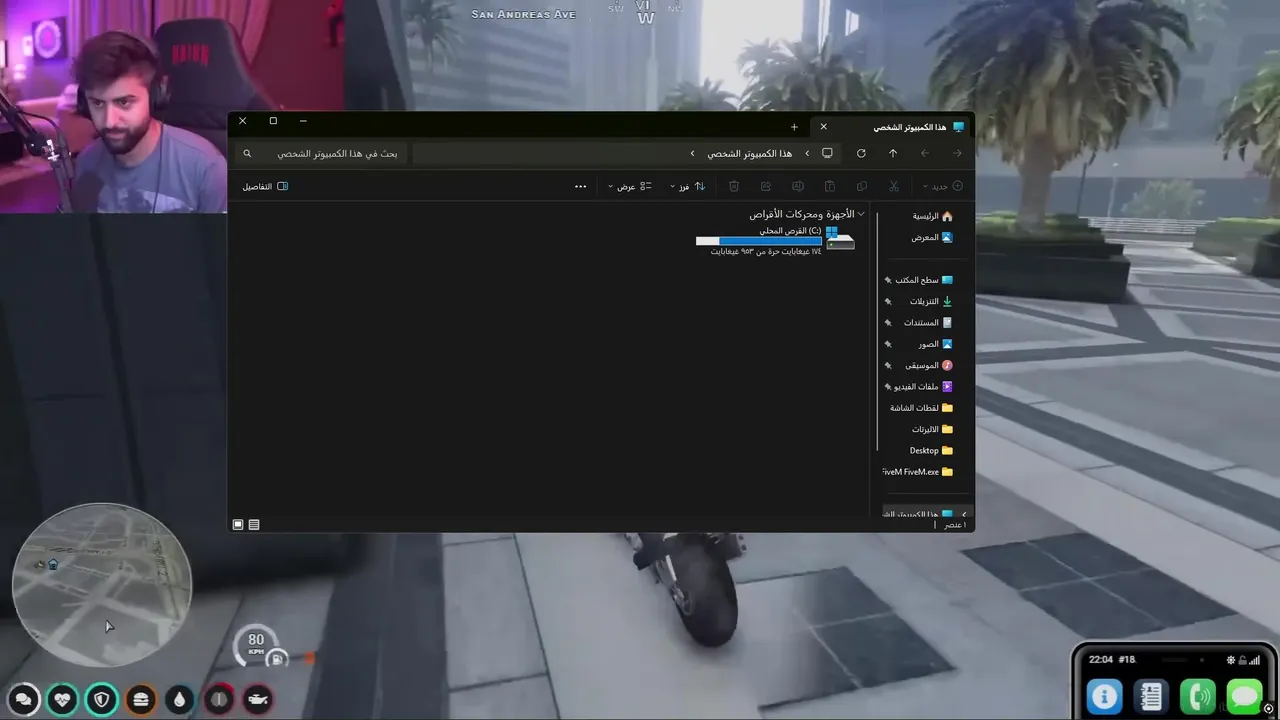Switch to details list view at bottom
This screenshot has height=720, width=1280.
[254, 524]
